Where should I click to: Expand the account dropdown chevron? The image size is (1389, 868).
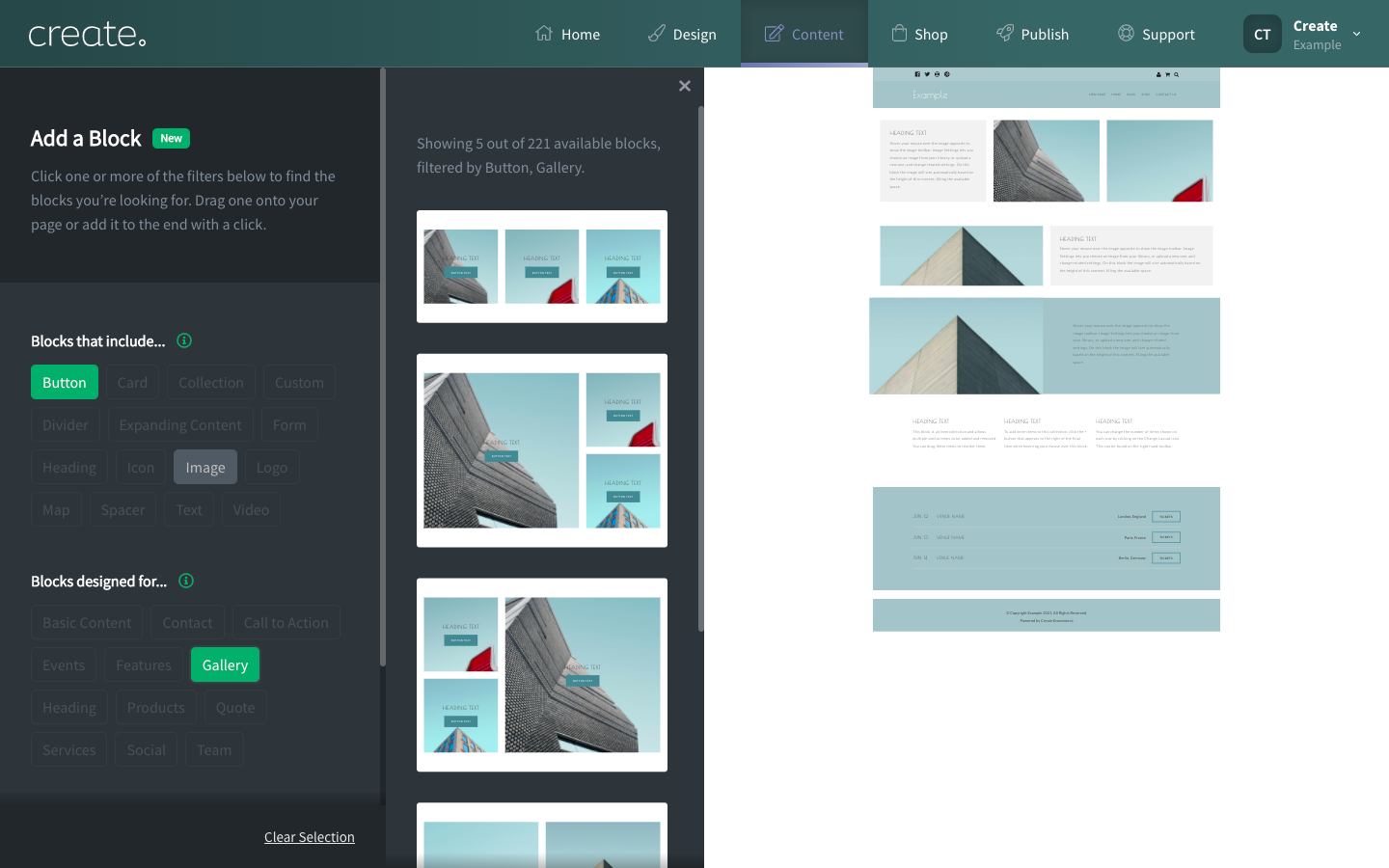tap(1356, 34)
